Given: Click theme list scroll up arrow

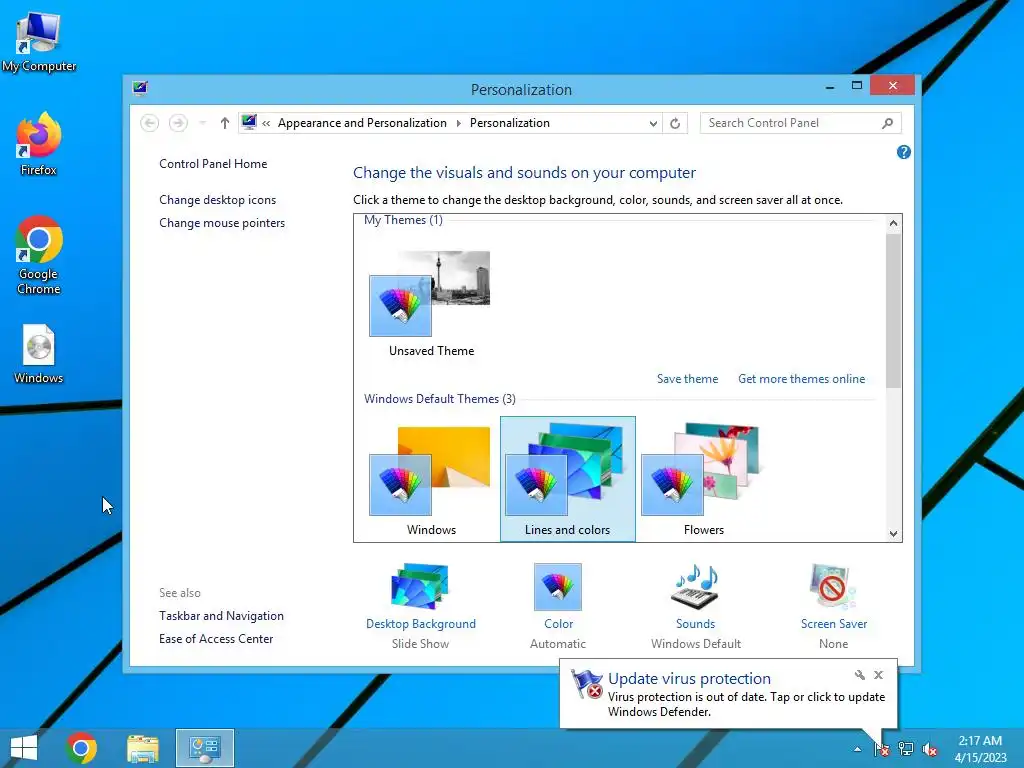Looking at the screenshot, I should (893, 223).
